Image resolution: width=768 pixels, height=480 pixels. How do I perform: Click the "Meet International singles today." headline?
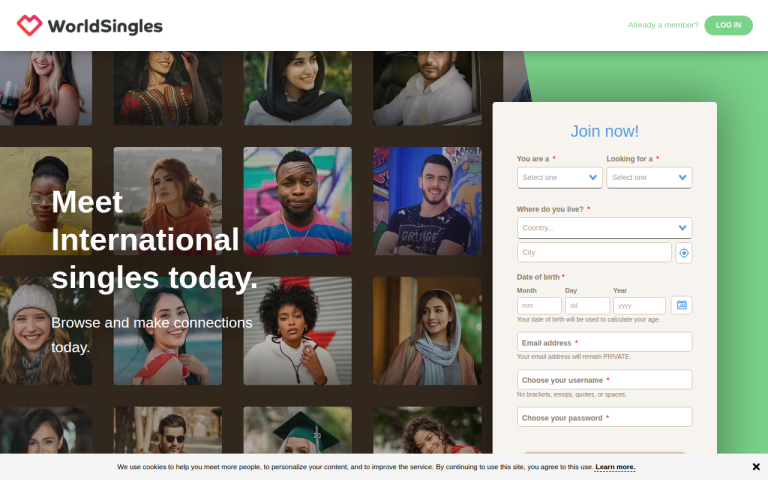tap(154, 240)
